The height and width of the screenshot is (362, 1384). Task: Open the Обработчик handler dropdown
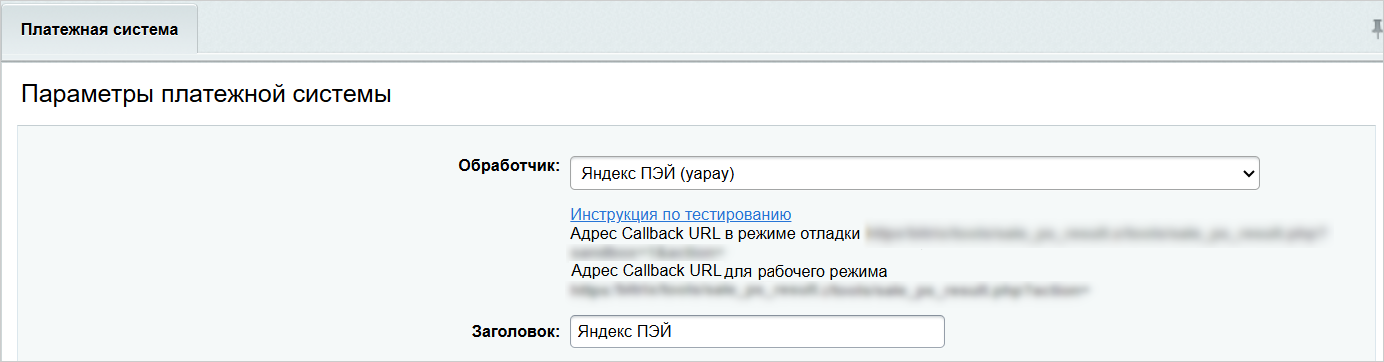coord(914,173)
